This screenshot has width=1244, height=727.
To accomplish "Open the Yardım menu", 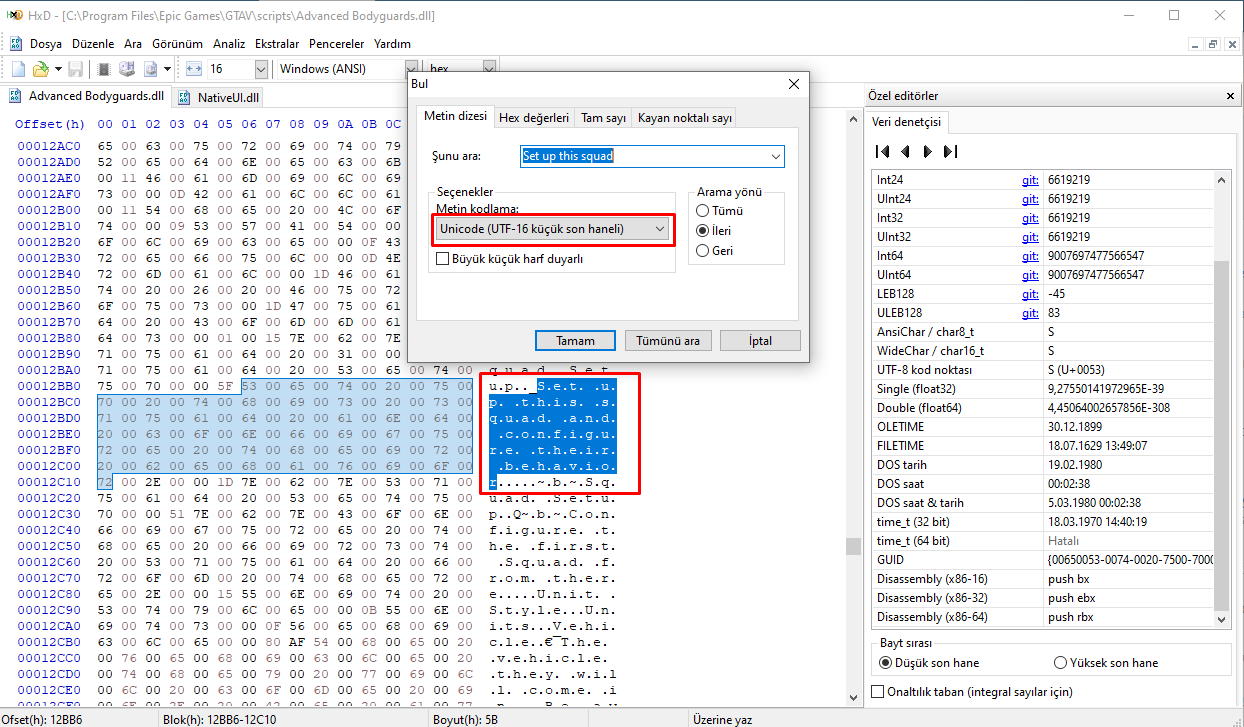I will click(392, 44).
